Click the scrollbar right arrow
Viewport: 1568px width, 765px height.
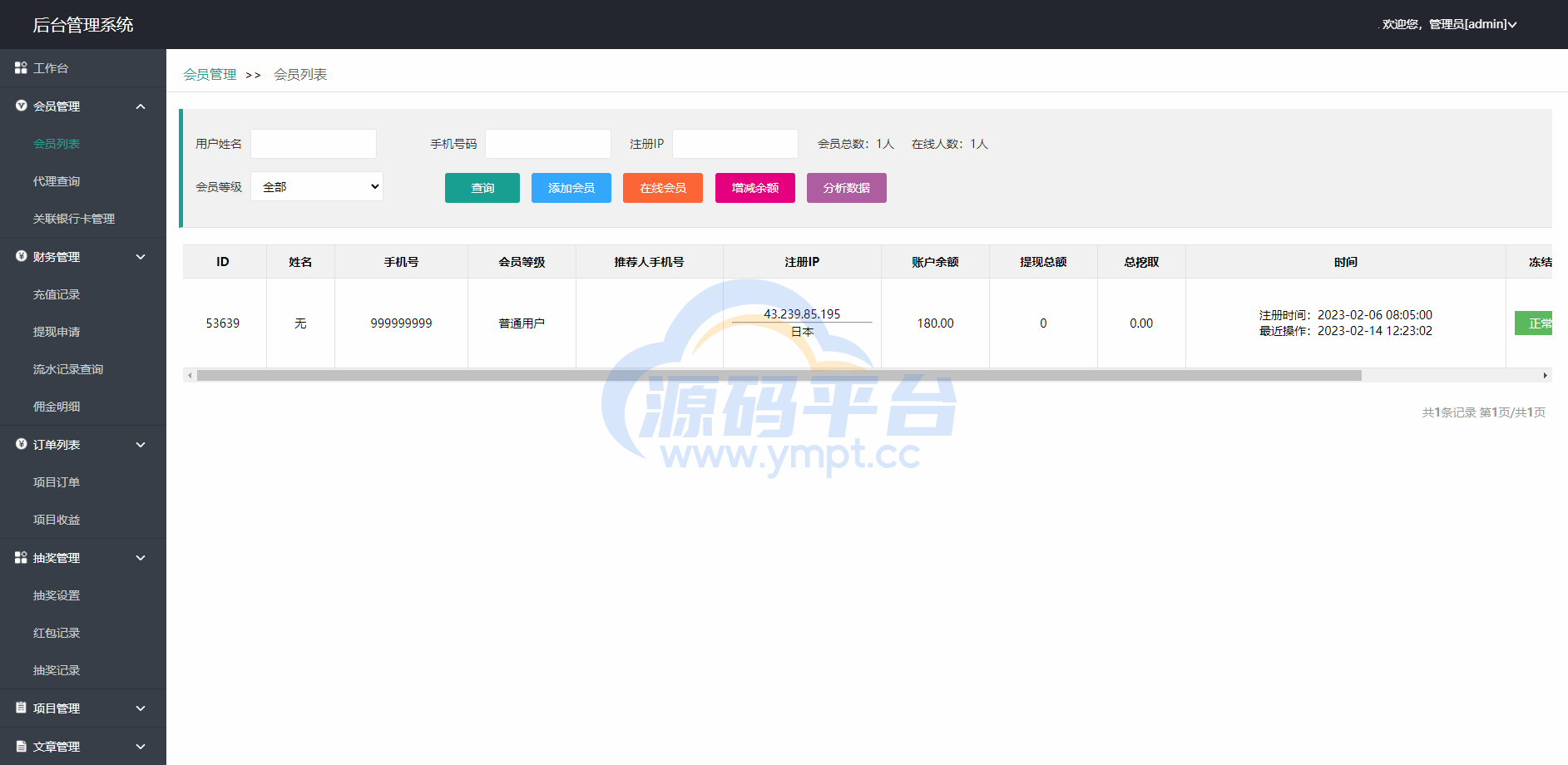point(1546,375)
